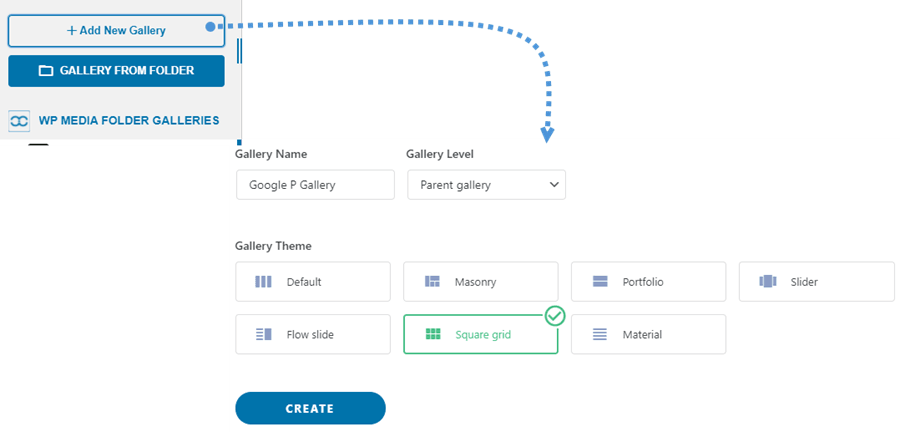This screenshot has height=432, width=900.
Task: Choose the Portfolio gallery theme option
Action: [648, 282]
